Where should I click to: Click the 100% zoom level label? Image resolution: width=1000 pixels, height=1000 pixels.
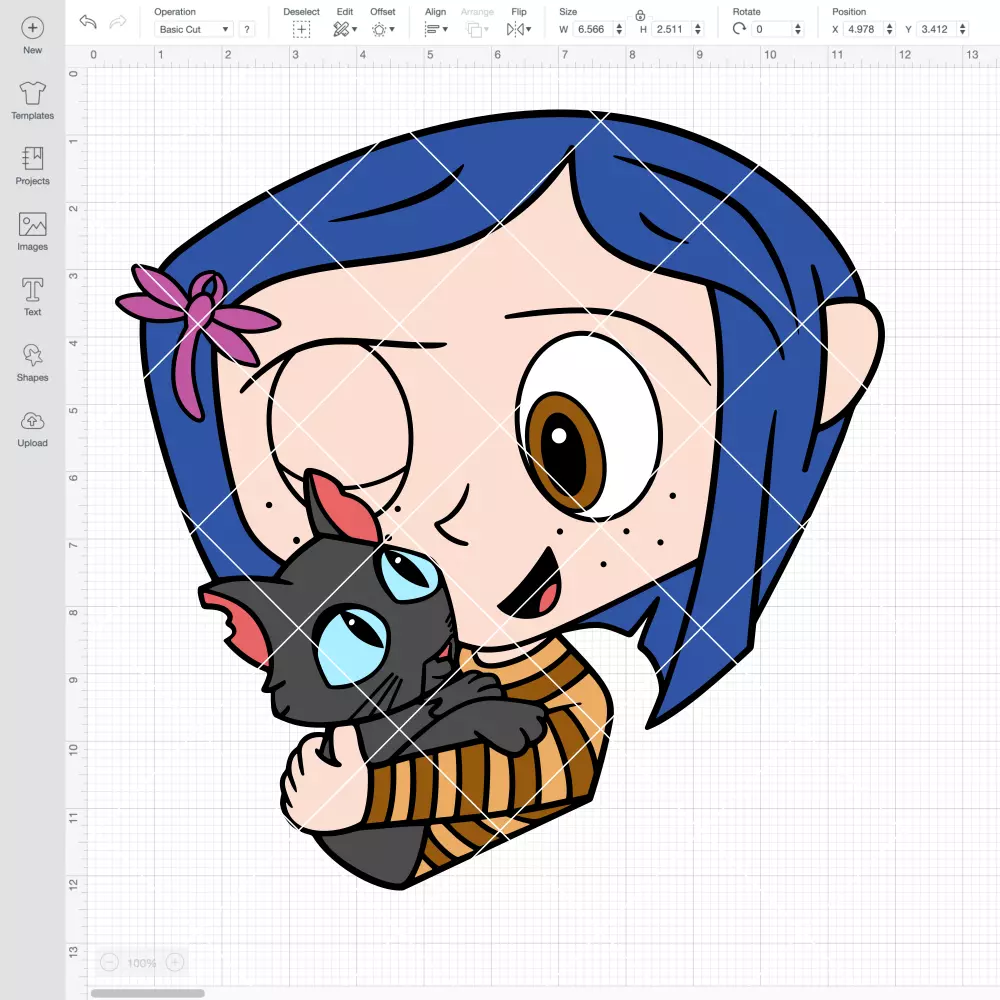click(x=142, y=963)
